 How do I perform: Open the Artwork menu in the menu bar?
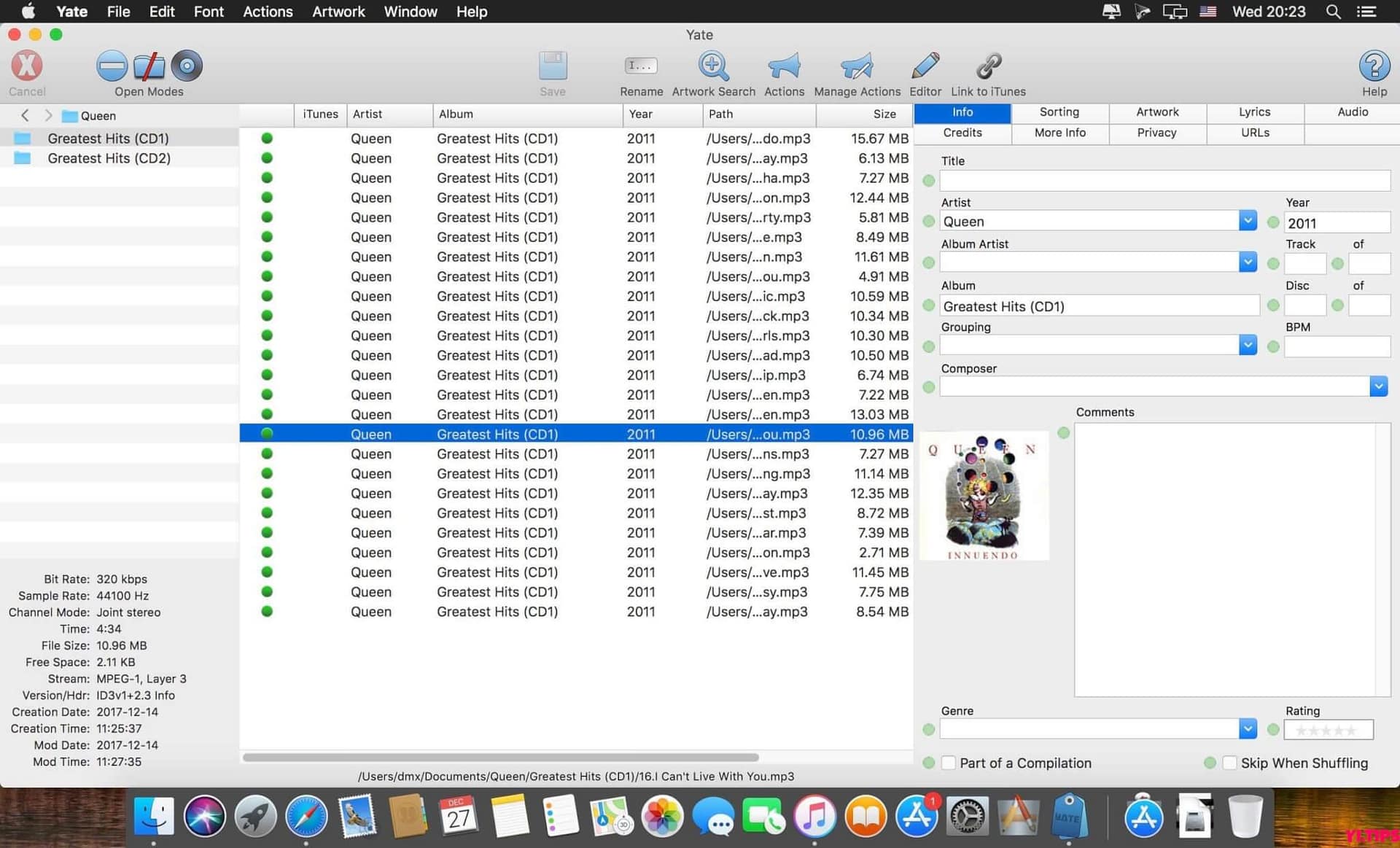(338, 12)
